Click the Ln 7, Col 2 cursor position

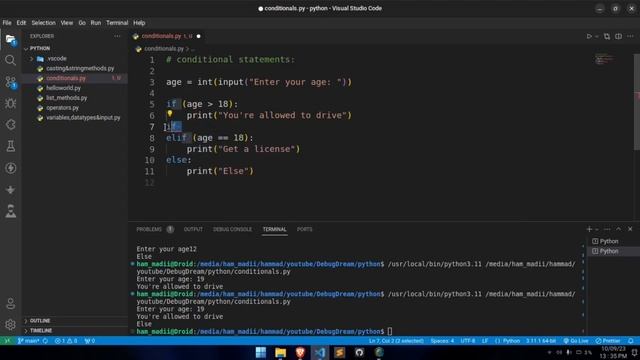pyautogui.click(x=396, y=340)
